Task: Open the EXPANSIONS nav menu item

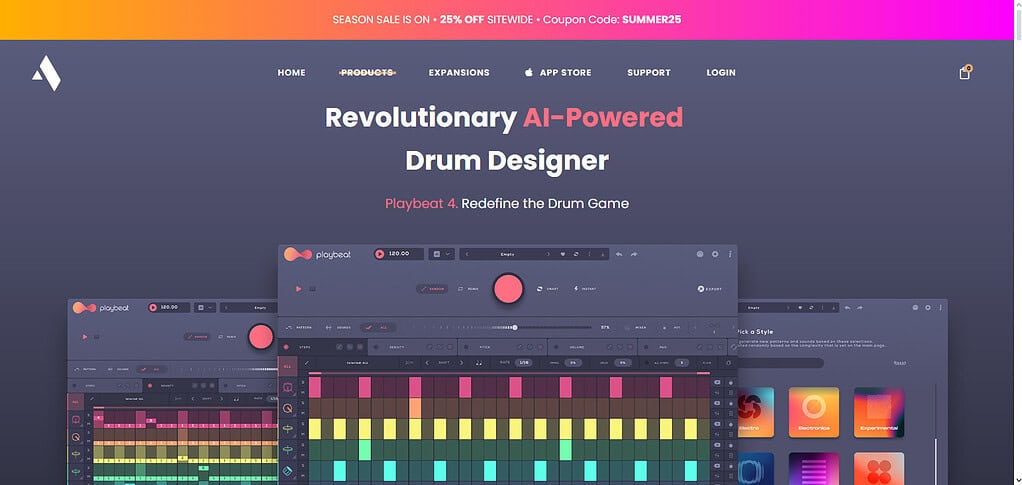Action: (x=459, y=73)
